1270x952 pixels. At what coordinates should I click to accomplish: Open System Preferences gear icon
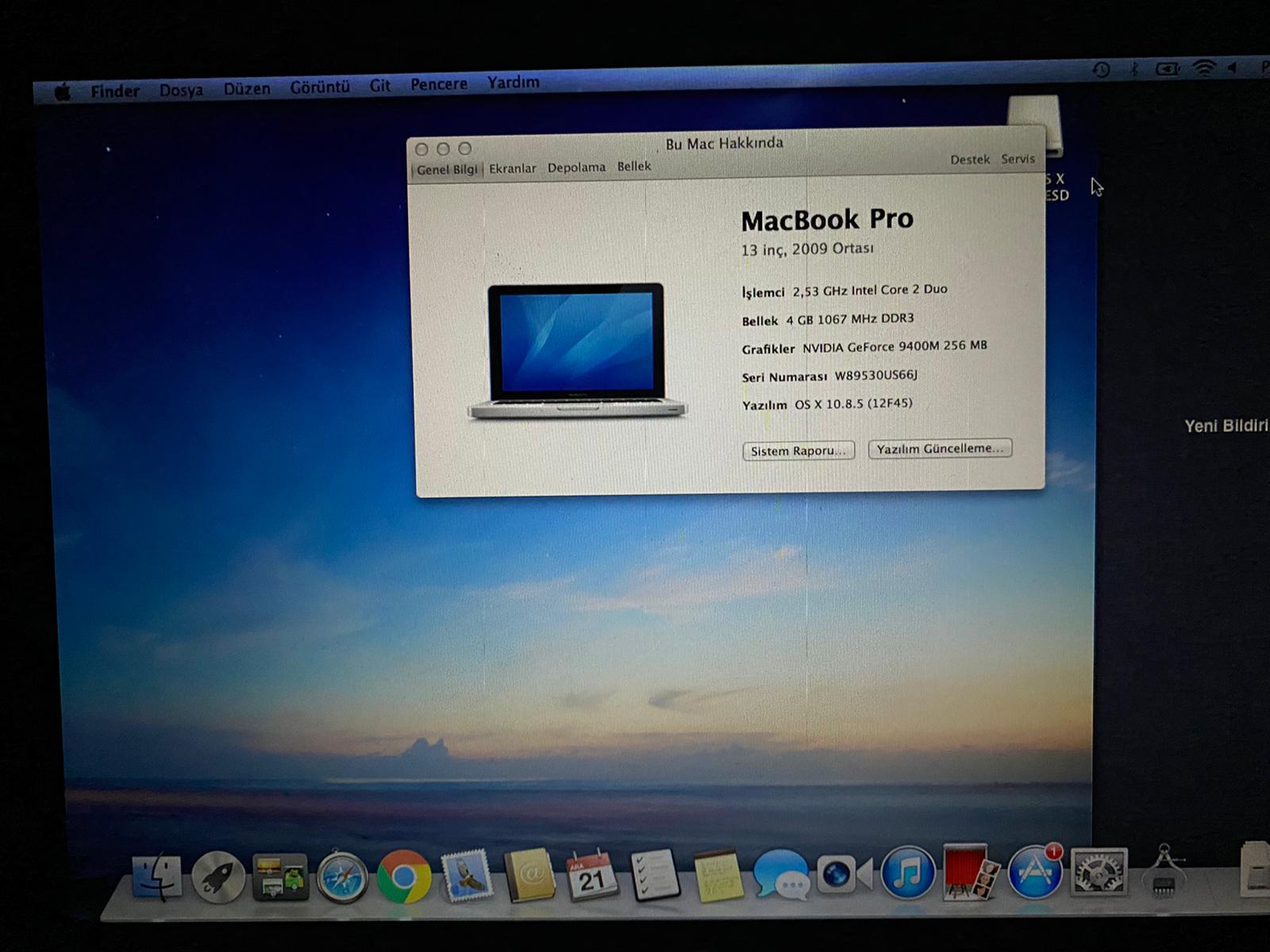(x=1099, y=872)
